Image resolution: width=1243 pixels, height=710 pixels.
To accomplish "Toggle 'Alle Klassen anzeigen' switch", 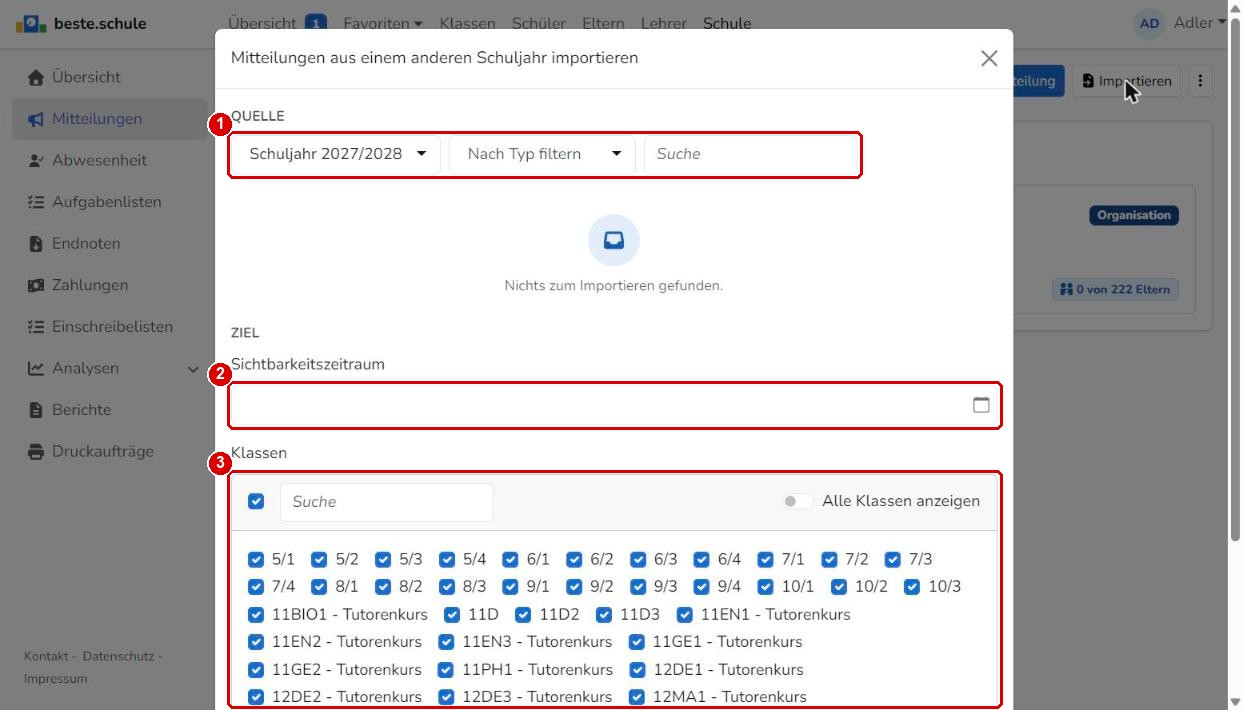I will coord(798,501).
